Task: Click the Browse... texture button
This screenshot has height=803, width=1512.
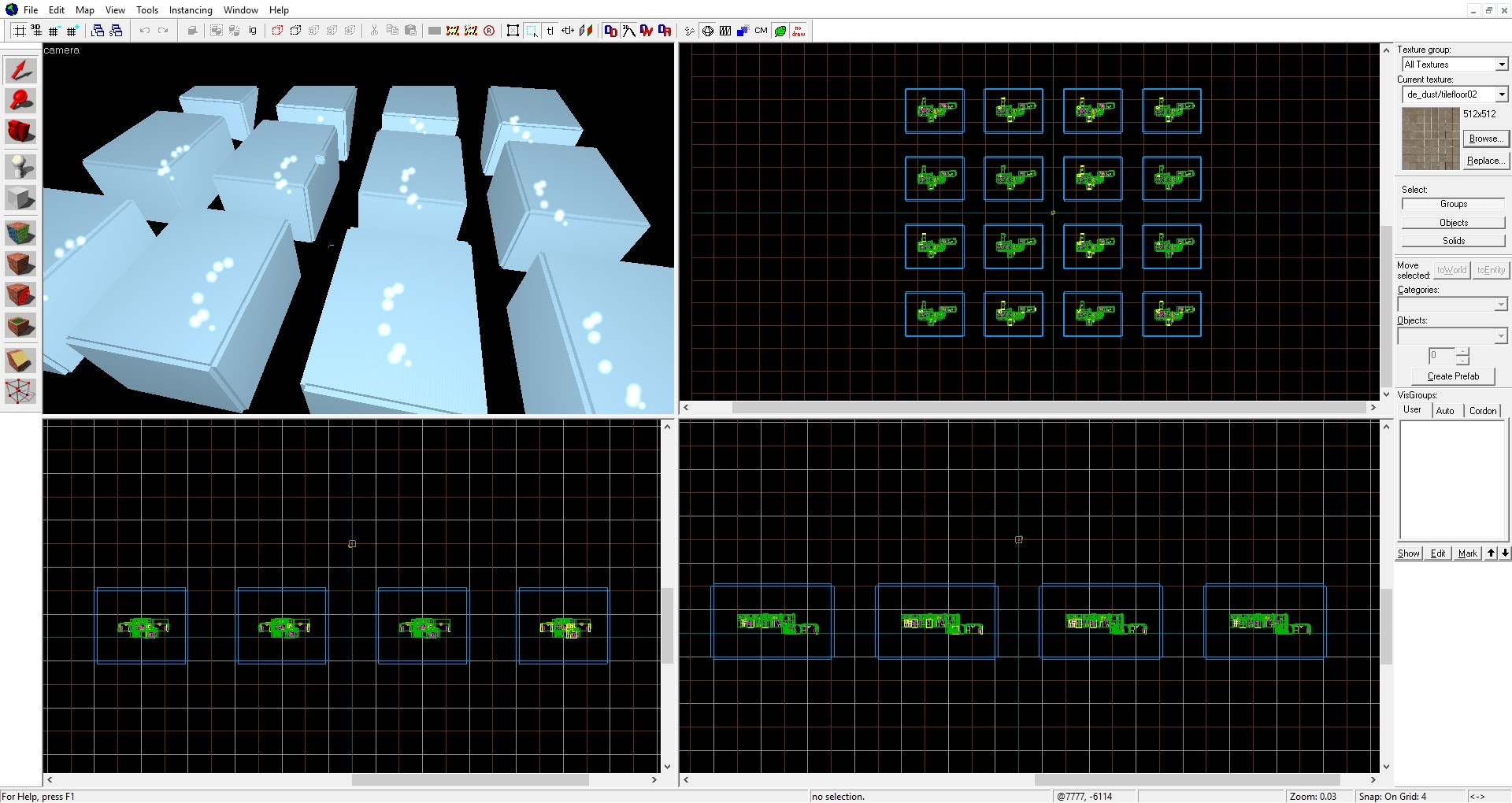Action: click(1485, 139)
